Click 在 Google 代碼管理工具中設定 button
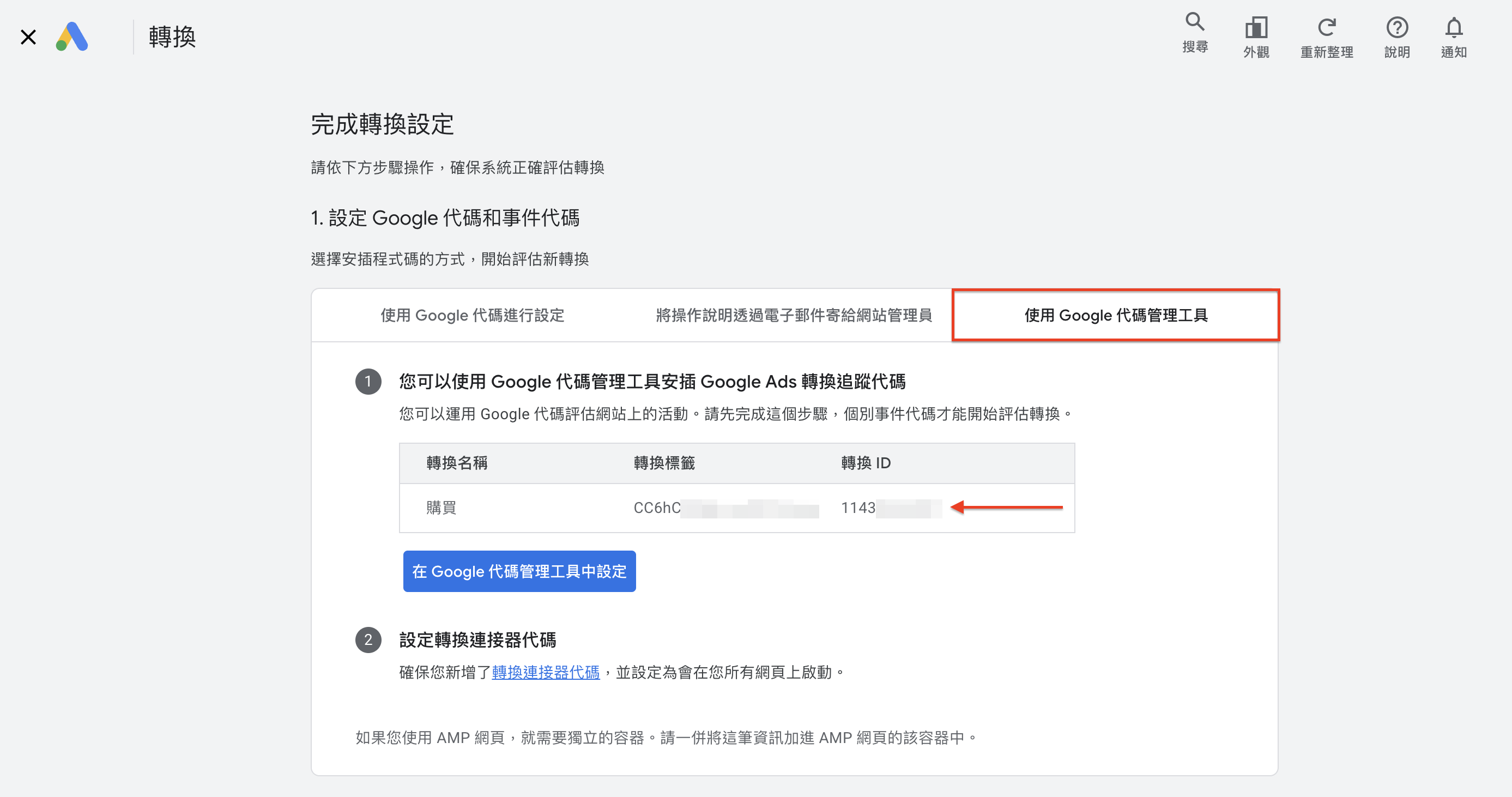1512x797 pixels. click(x=519, y=571)
